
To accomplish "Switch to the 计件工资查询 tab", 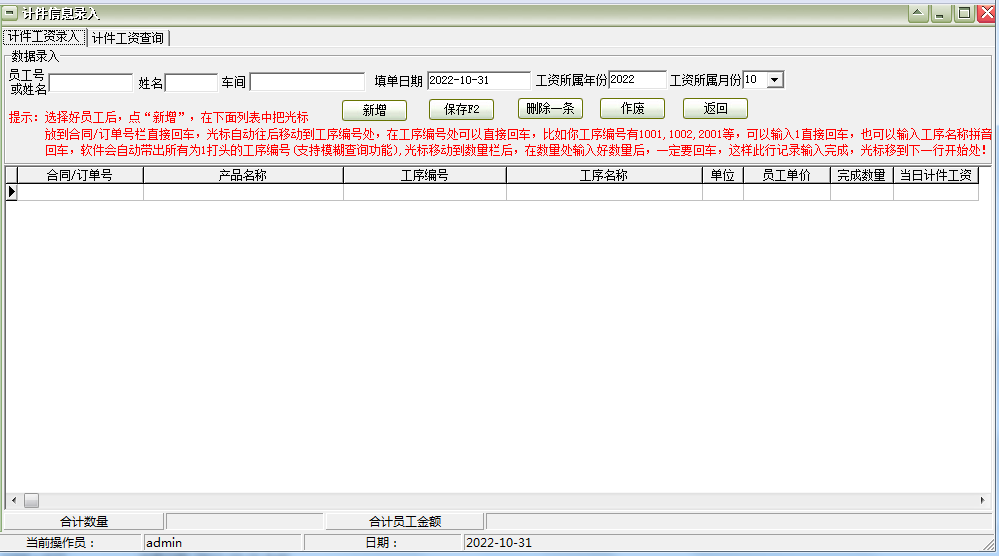I will [x=128, y=38].
